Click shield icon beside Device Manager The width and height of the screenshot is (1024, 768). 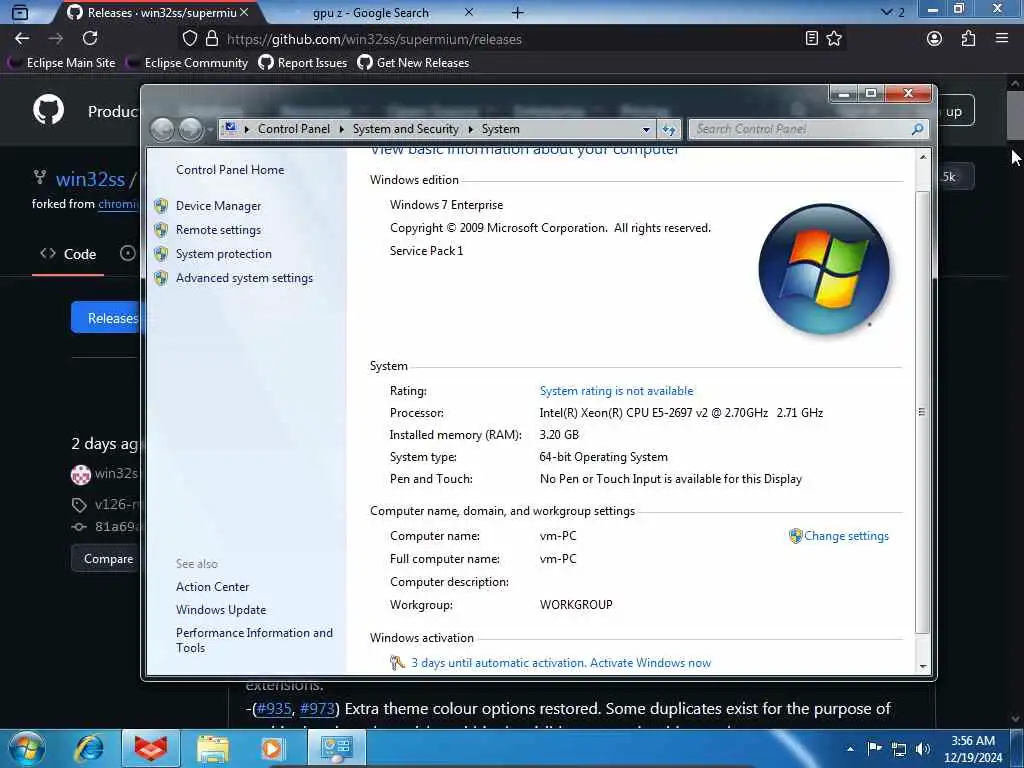[161, 206]
